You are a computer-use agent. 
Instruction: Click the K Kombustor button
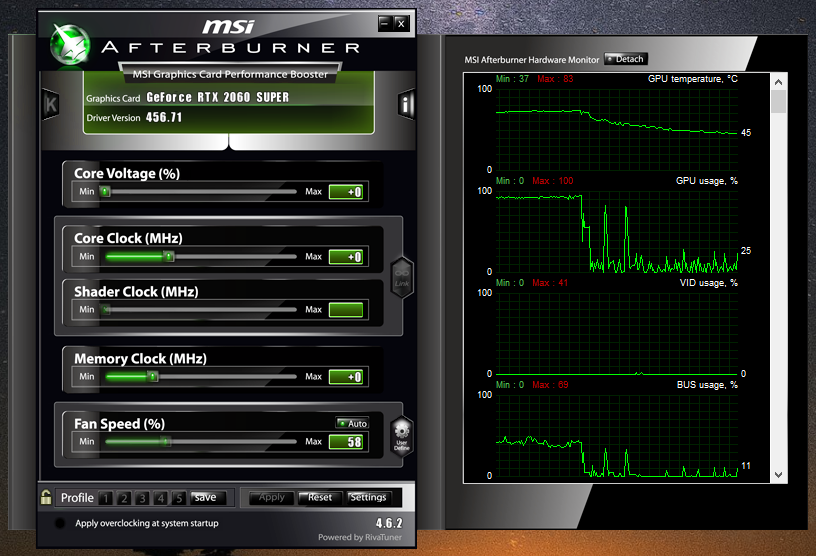click(50, 104)
